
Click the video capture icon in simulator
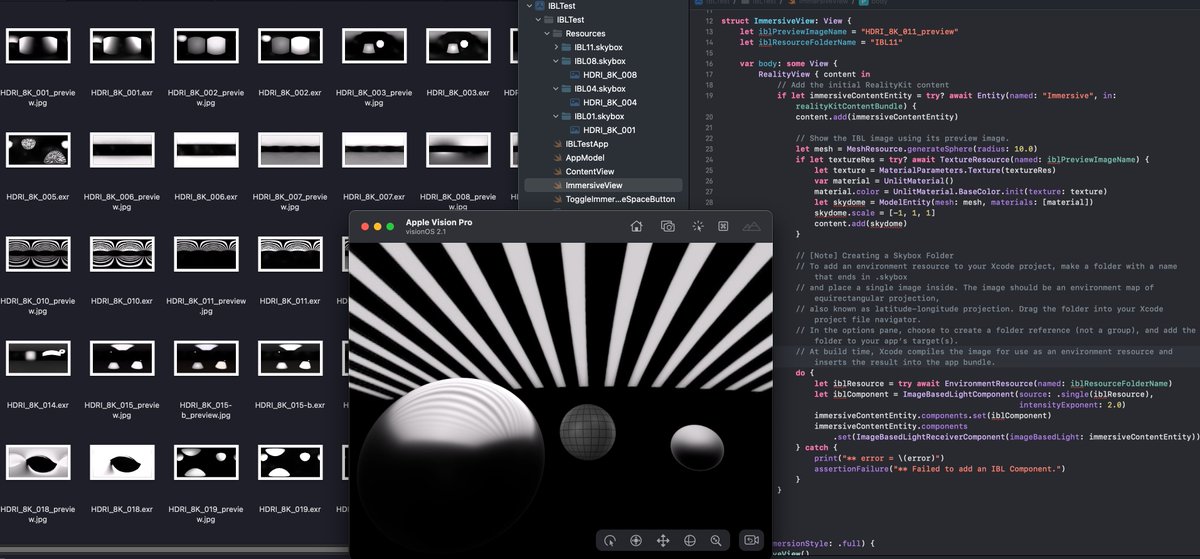751,540
